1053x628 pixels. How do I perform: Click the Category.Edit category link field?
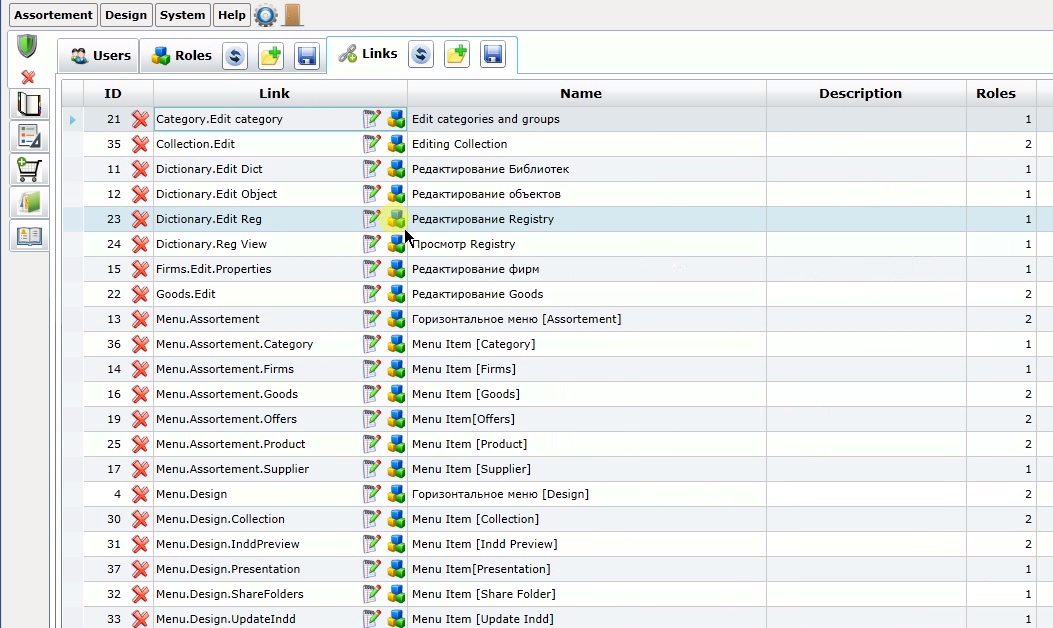click(257, 119)
